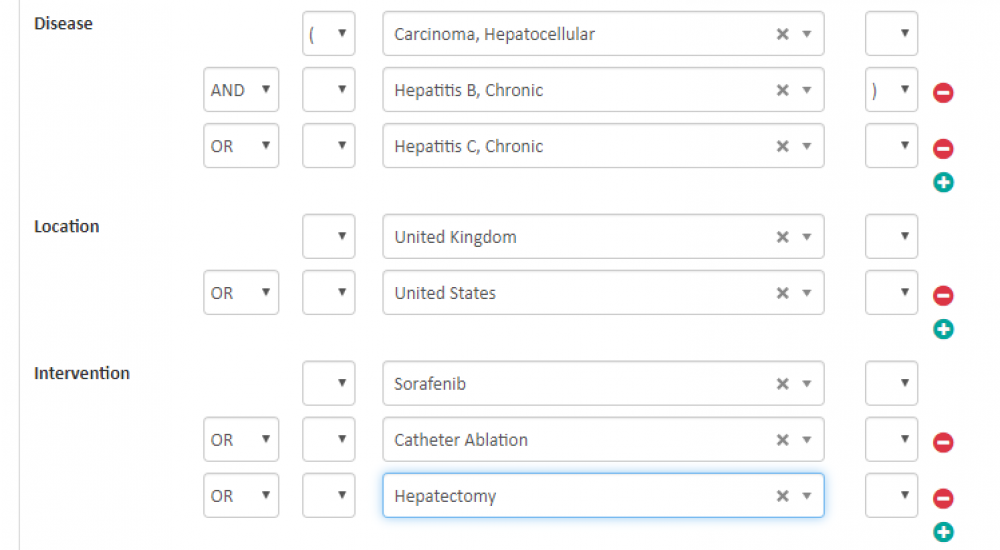Screen dimensions: 1000x550
Task: Open the OR operator dropdown for Hepatectomy
Action: 241,496
